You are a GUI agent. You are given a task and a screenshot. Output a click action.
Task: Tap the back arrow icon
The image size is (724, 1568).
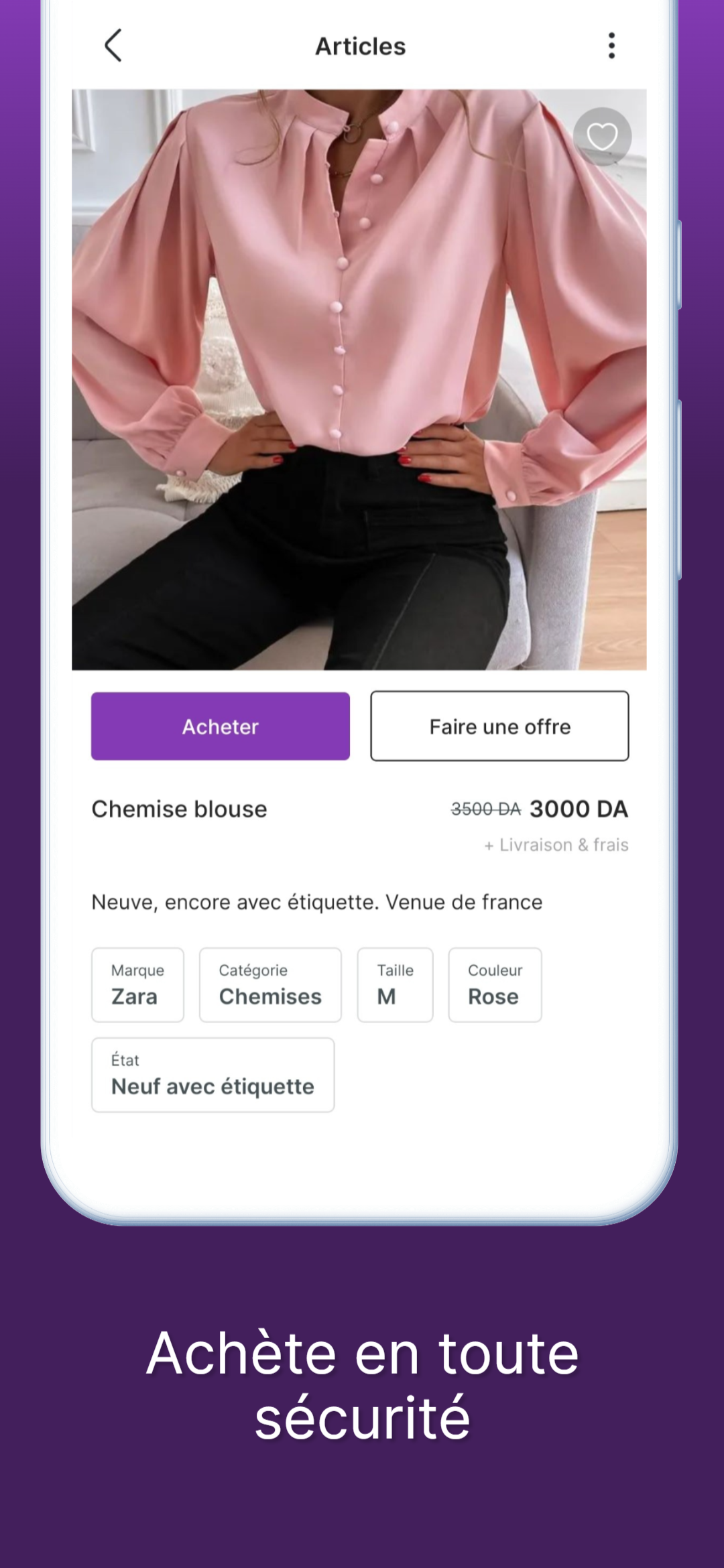point(113,46)
